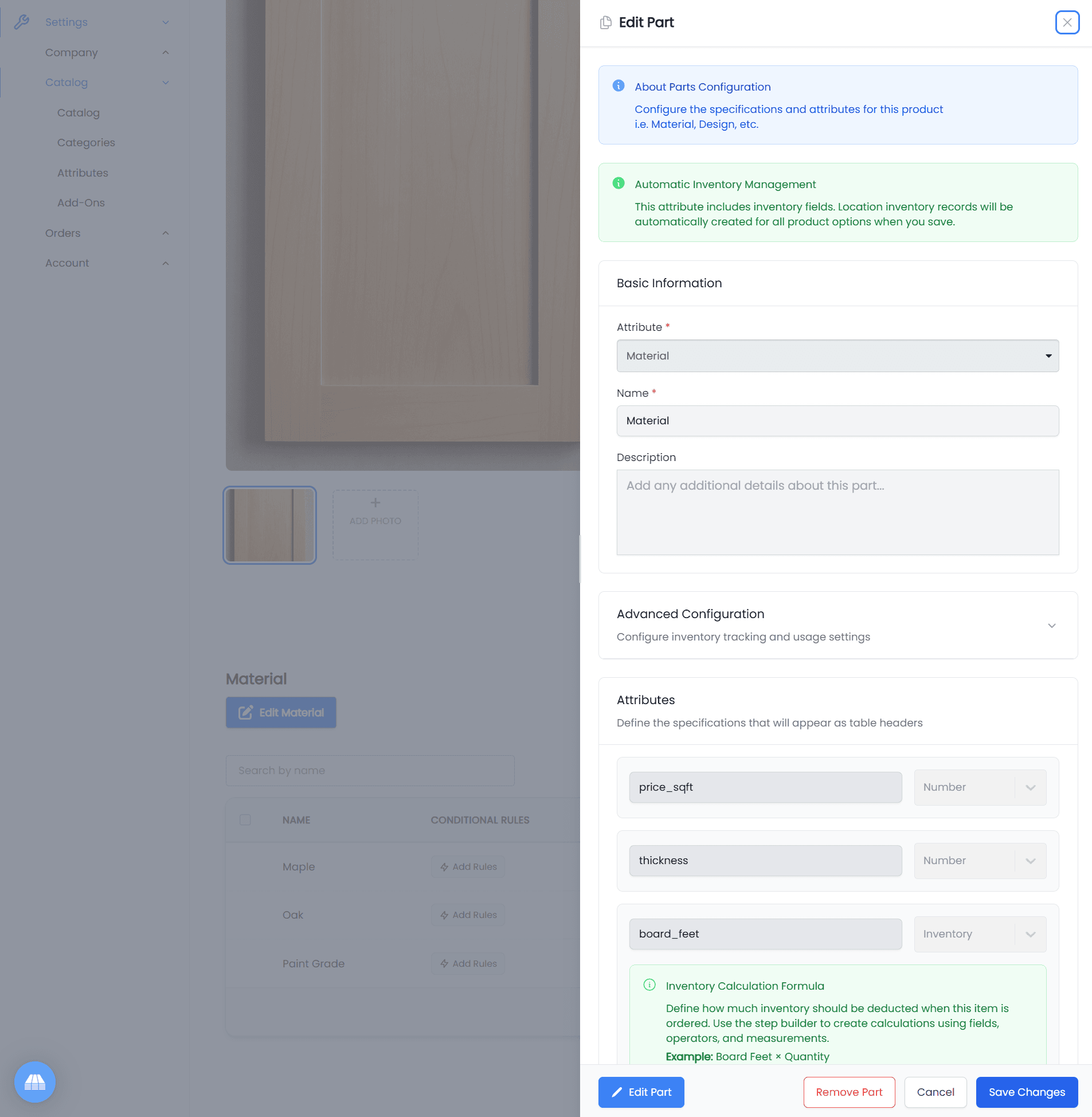This screenshot has width=1092, height=1117.
Task: Click the document icon next to Edit Part title
Action: tap(606, 22)
